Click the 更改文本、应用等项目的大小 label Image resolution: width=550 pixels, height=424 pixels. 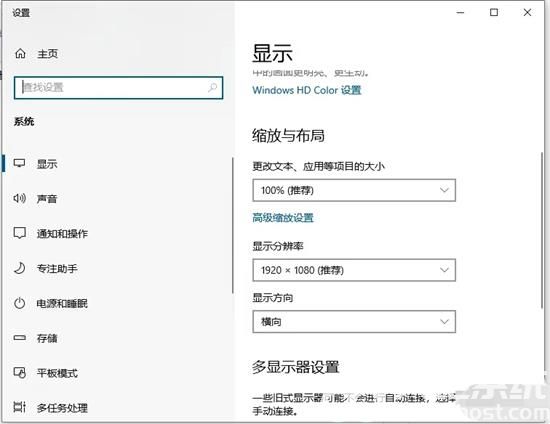pyautogui.click(x=318, y=166)
